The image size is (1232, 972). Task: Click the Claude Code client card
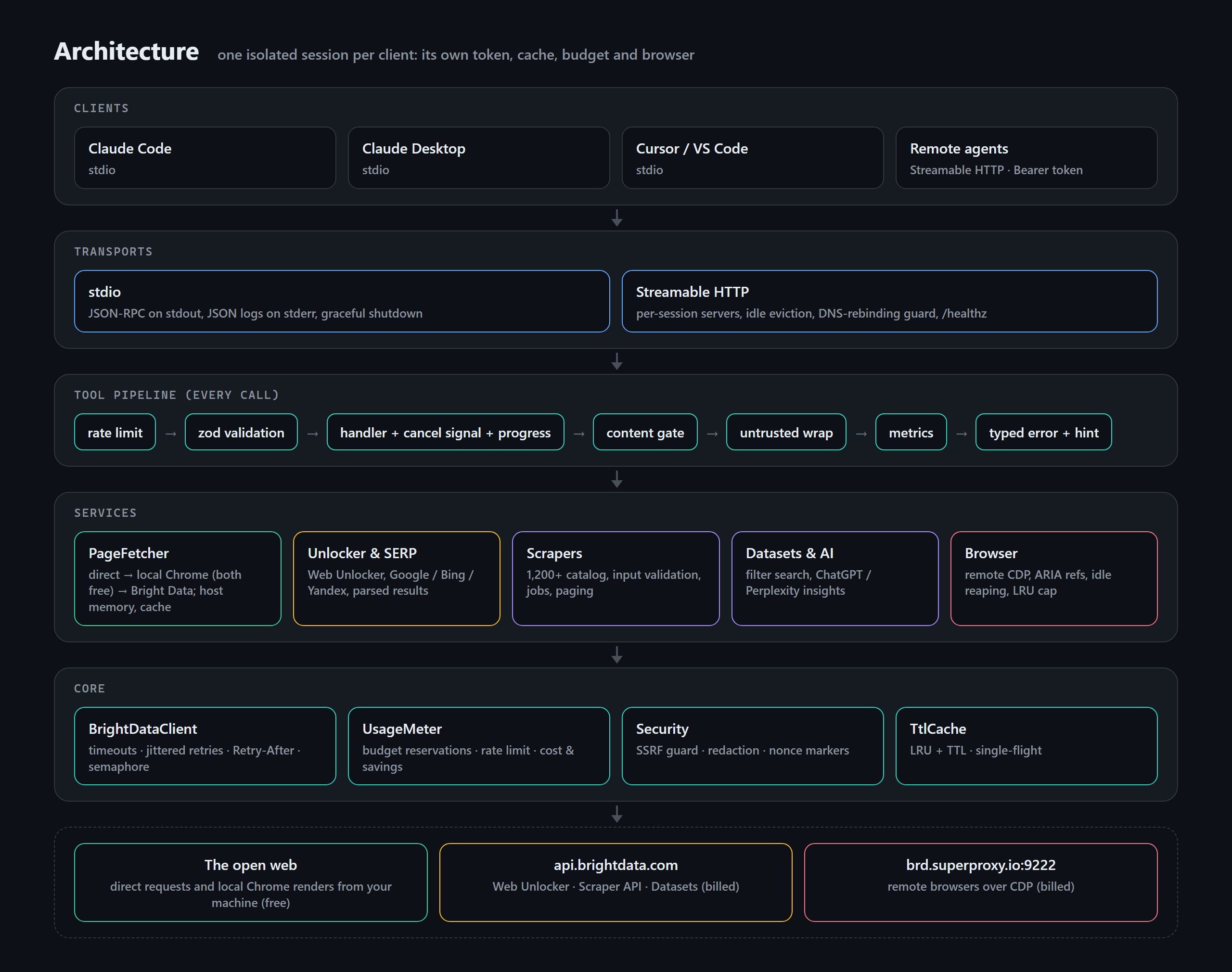(205, 158)
